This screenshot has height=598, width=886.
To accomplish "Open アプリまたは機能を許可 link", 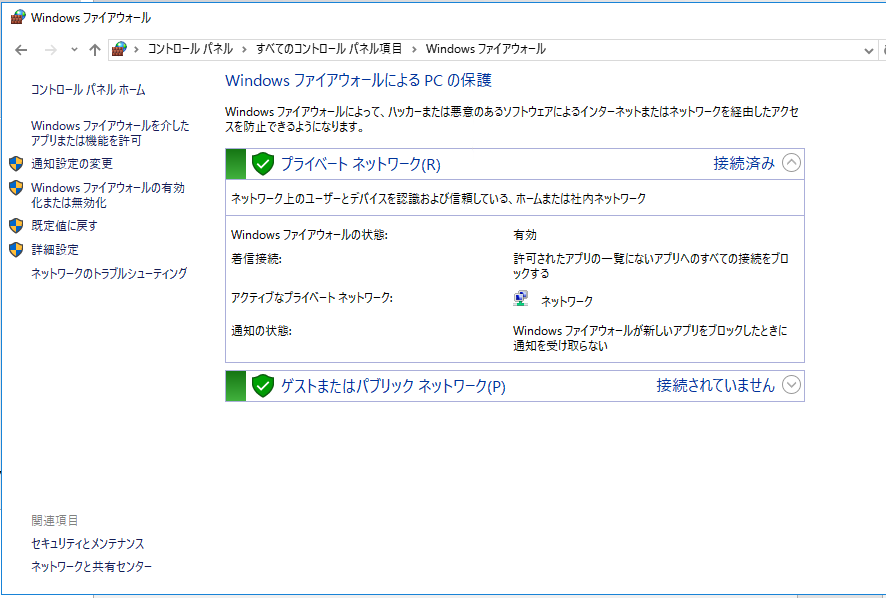I will [x=110, y=133].
